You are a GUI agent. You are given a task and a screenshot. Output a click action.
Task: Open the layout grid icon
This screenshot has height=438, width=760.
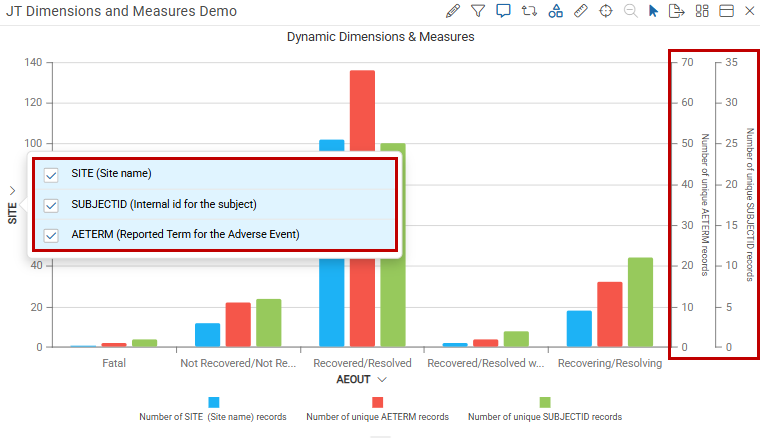click(x=702, y=11)
